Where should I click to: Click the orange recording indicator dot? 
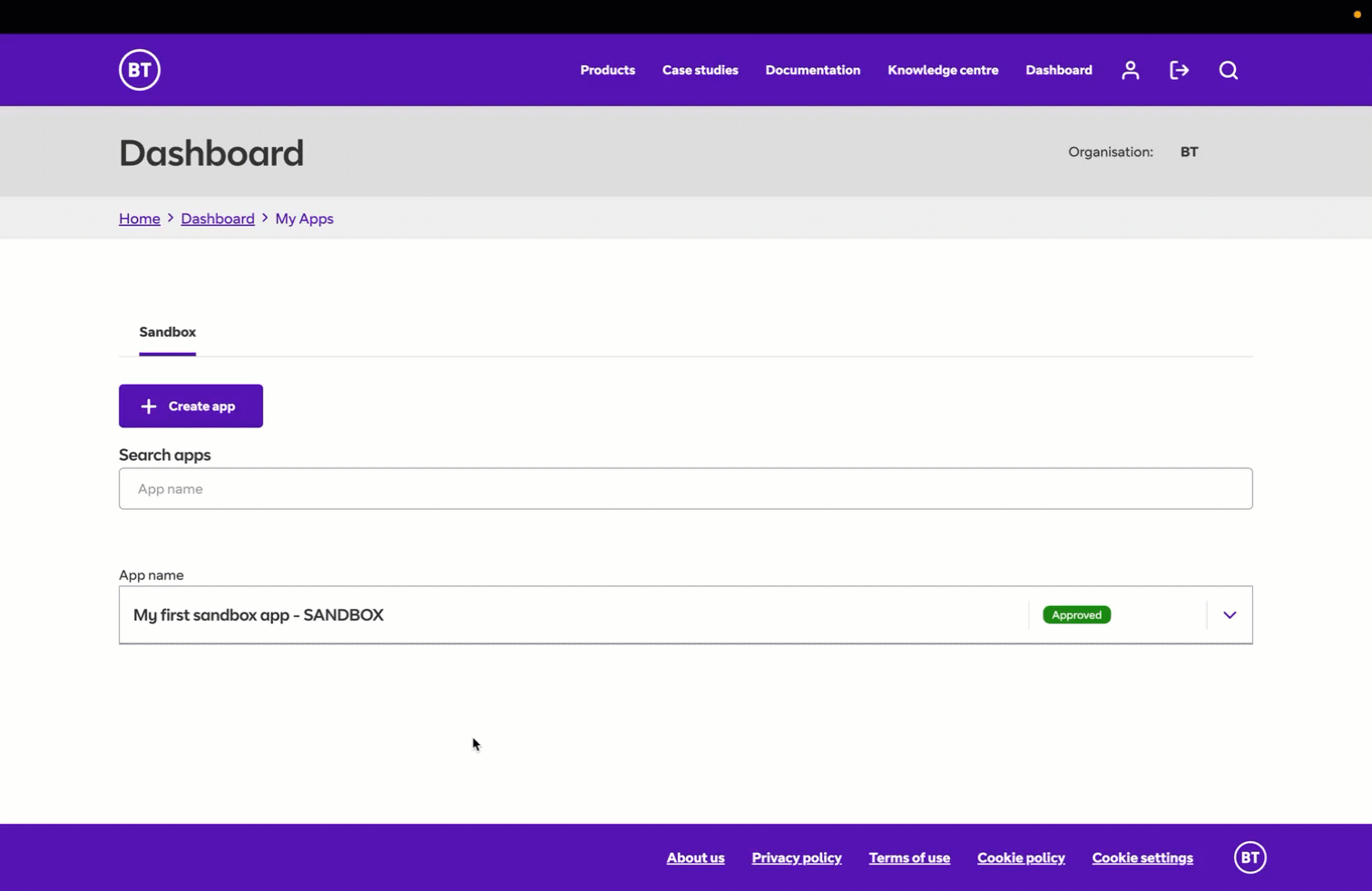click(1357, 15)
